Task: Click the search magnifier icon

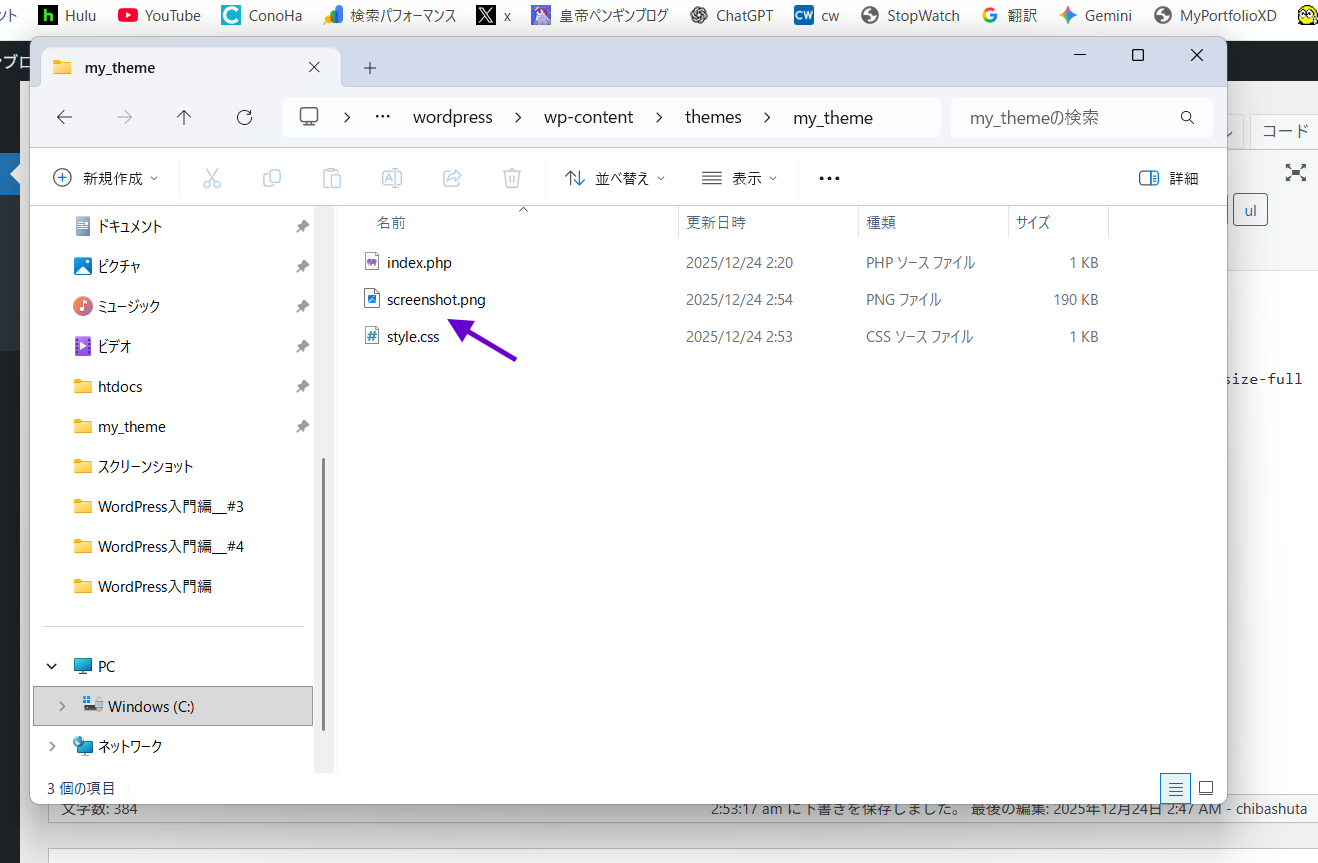Action: coord(1187,117)
